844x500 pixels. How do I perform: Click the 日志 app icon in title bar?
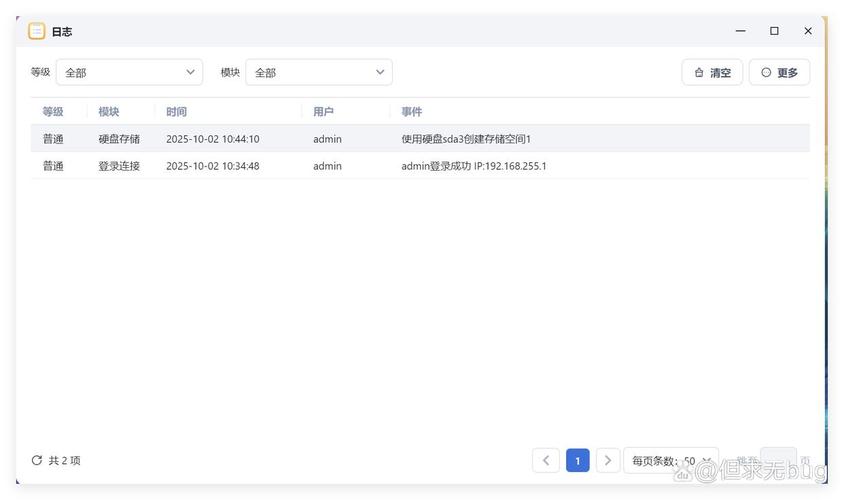click(37, 31)
